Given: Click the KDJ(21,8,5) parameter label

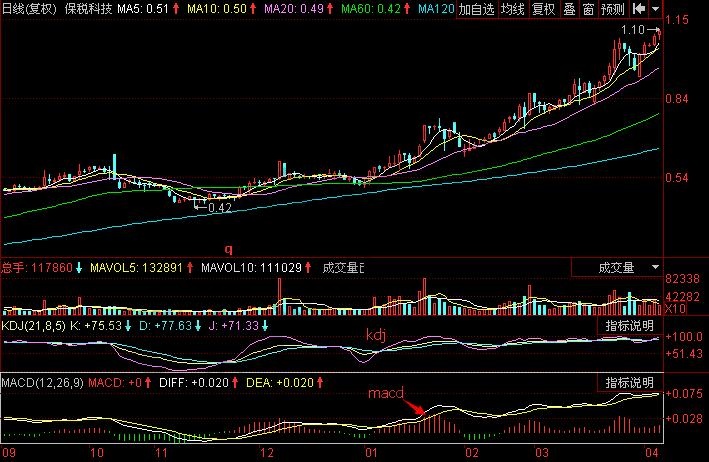Looking at the screenshot, I should (x=36, y=325).
